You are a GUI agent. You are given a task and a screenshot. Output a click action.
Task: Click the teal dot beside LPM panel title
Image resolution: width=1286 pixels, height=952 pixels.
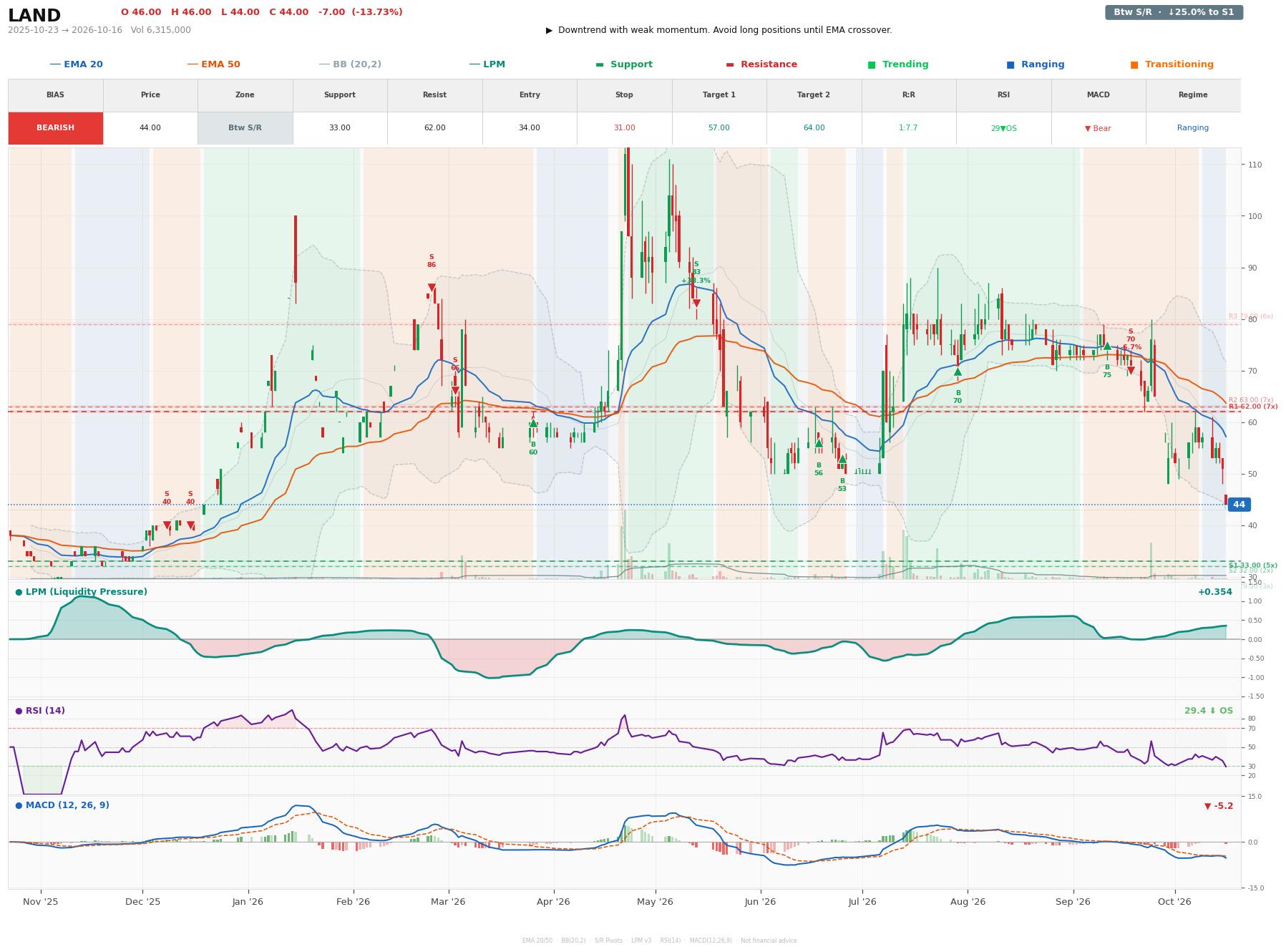(x=19, y=592)
